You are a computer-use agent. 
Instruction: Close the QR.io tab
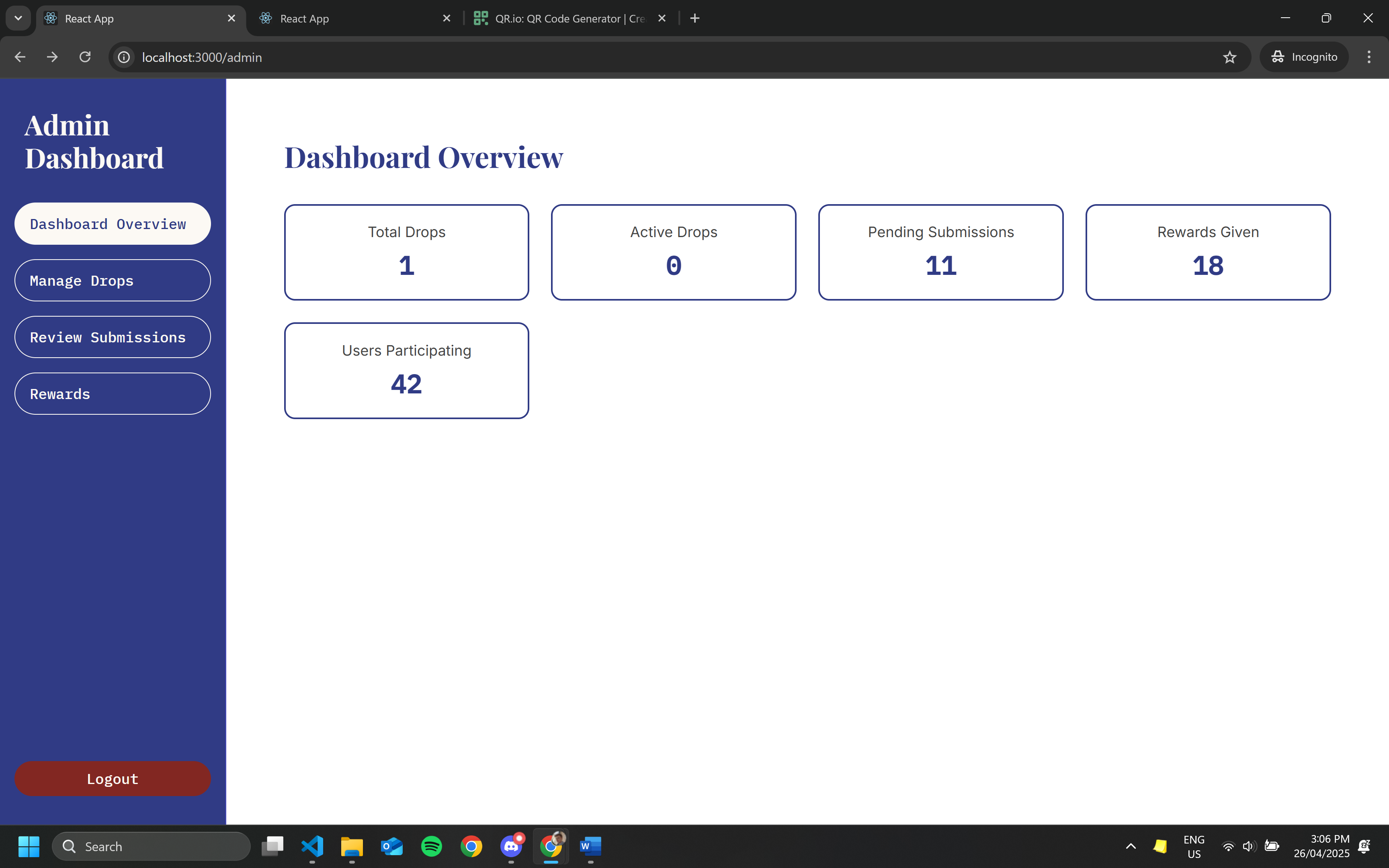tap(662, 18)
